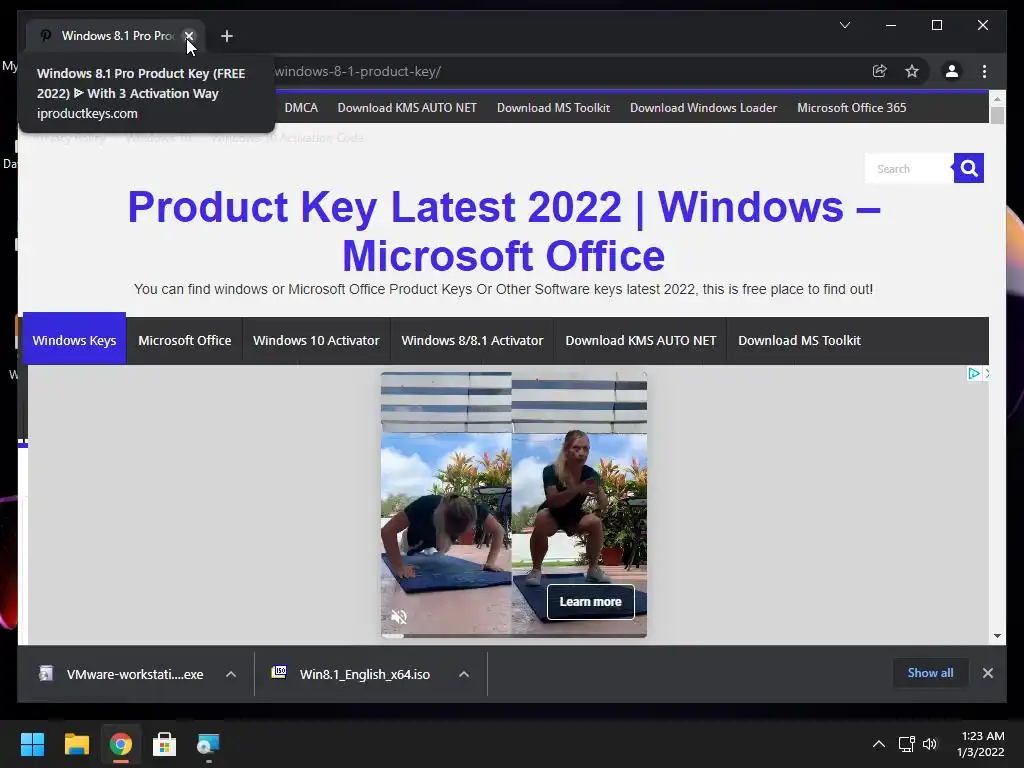Open the Windows Start menu
Image resolution: width=1024 pixels, height=768 pixels.
pos(32,744)
